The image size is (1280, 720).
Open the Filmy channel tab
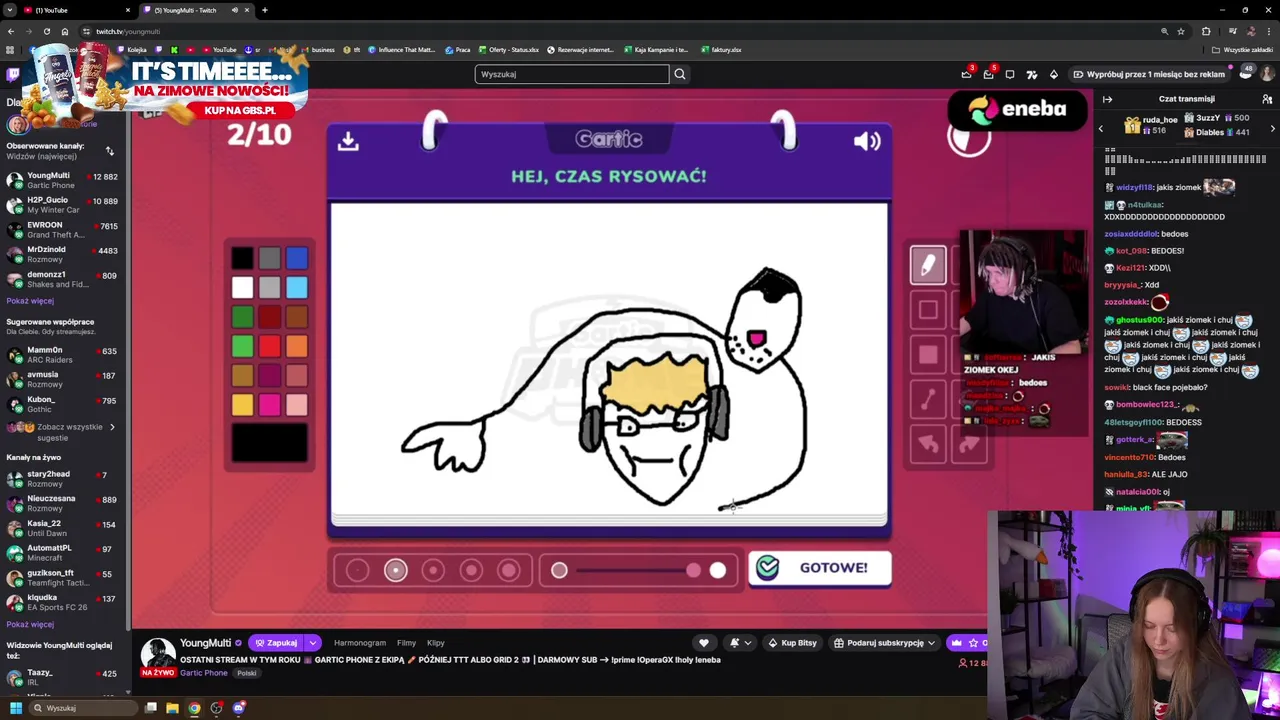406,643
